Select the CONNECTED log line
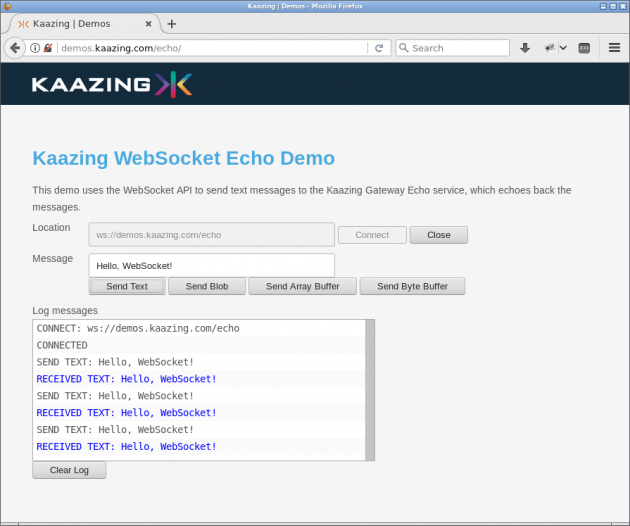Image resolution: width=630 pixels, height=526 pixels. pyautogui.click(x=62, y=345)
